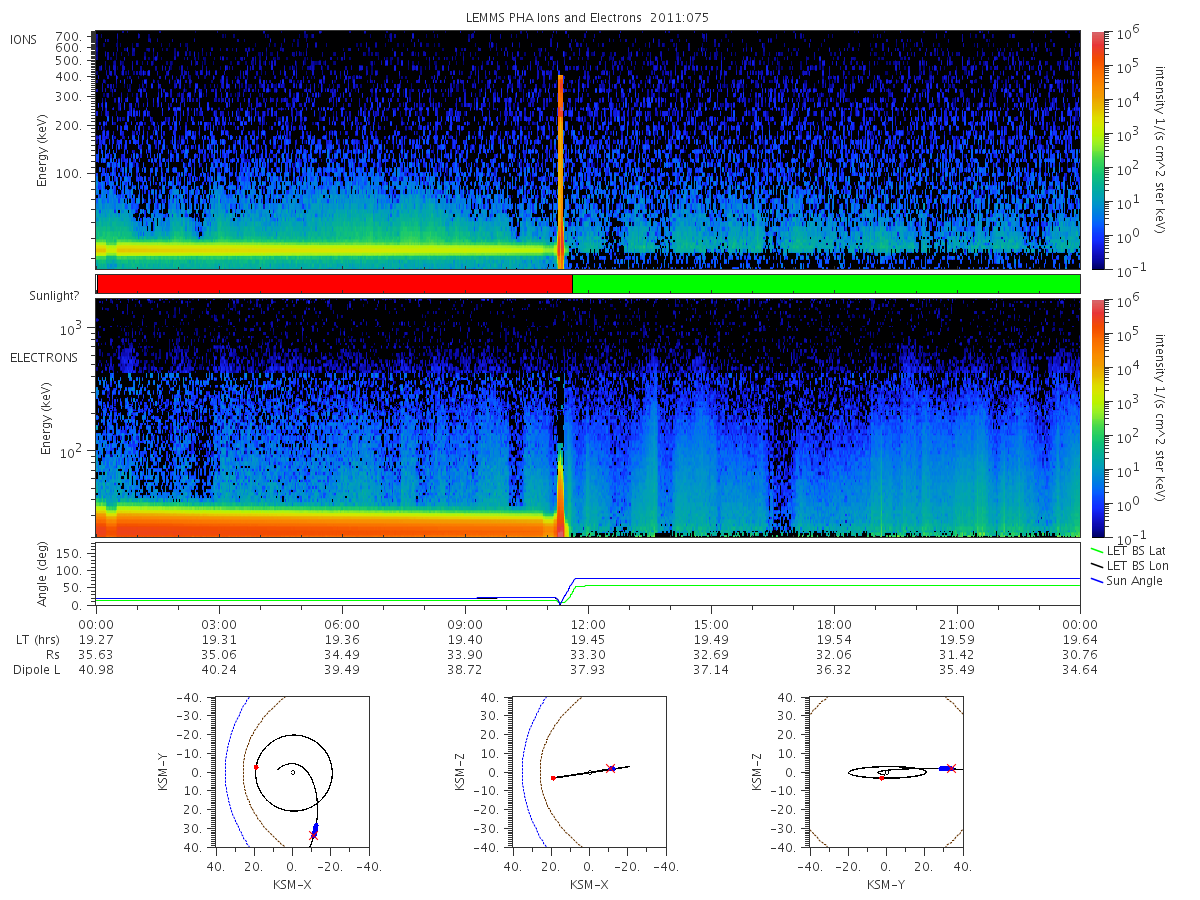1200x900 pixels.
Task: Select the Dipole L row label
Action: point(37,670)
